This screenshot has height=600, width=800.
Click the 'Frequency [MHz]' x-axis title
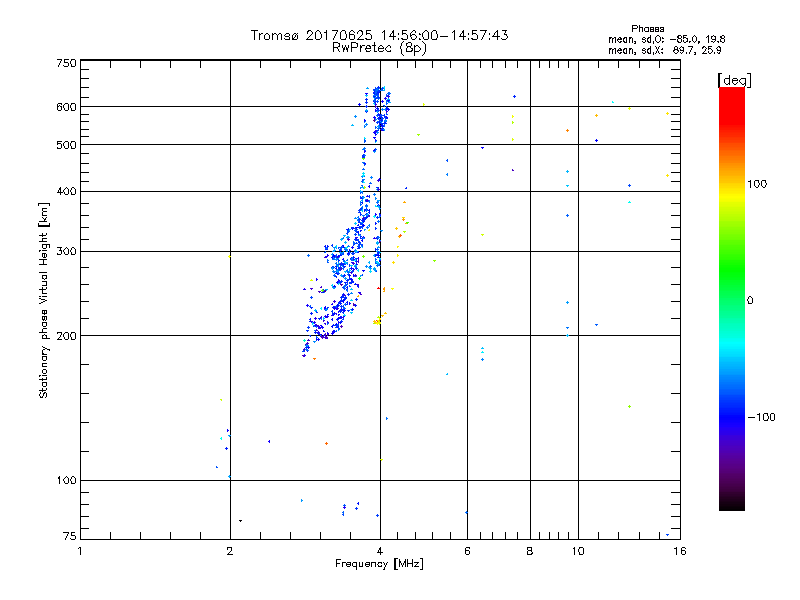[379, 564]
